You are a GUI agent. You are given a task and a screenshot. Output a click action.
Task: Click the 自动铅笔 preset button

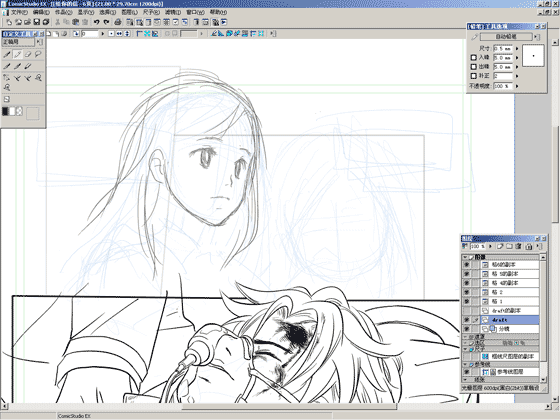coord(506,37)
